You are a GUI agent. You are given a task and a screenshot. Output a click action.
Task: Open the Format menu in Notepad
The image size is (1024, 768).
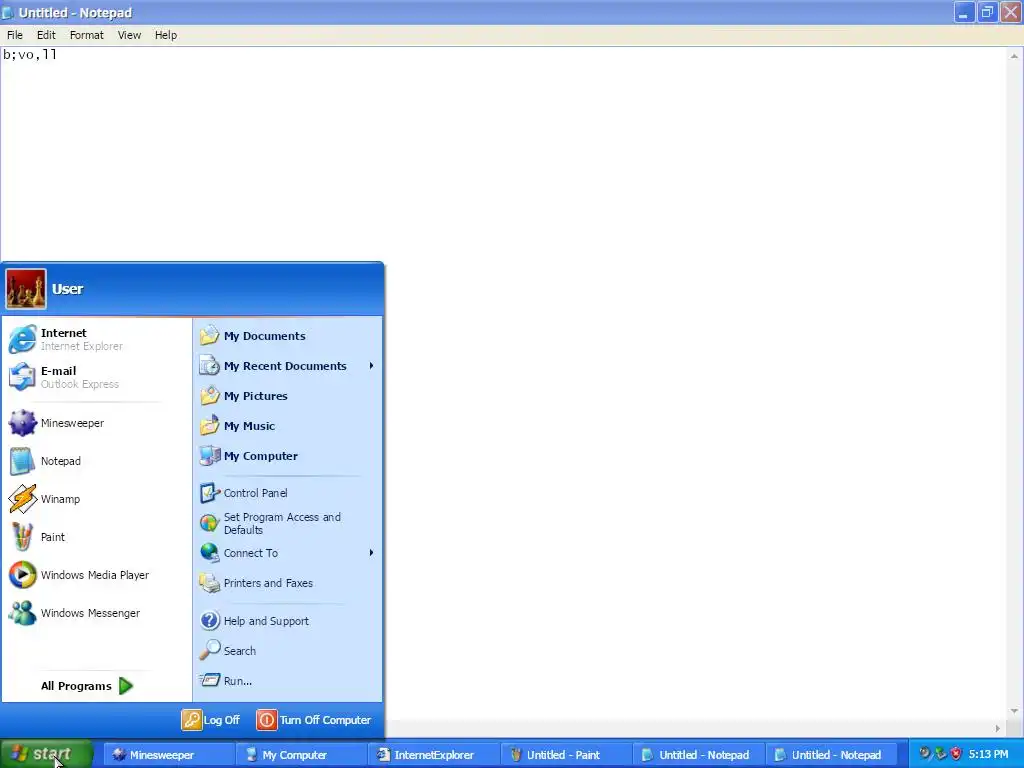(x=86, y=35)
